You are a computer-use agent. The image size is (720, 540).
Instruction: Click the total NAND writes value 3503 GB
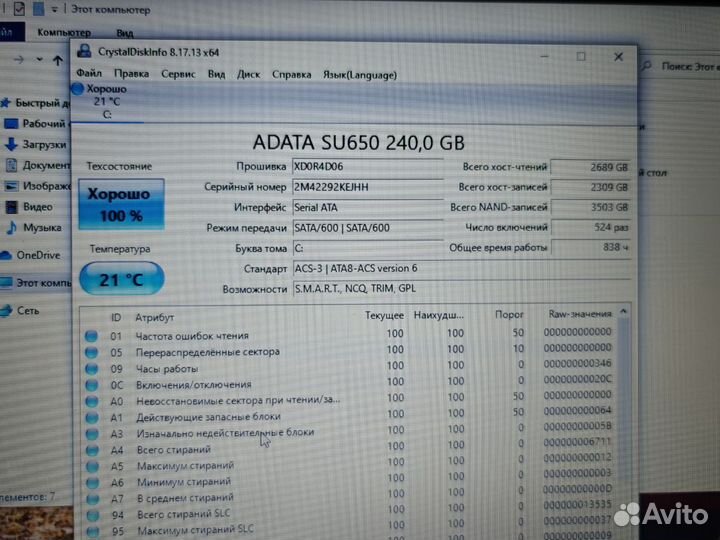tap(591, 208)
